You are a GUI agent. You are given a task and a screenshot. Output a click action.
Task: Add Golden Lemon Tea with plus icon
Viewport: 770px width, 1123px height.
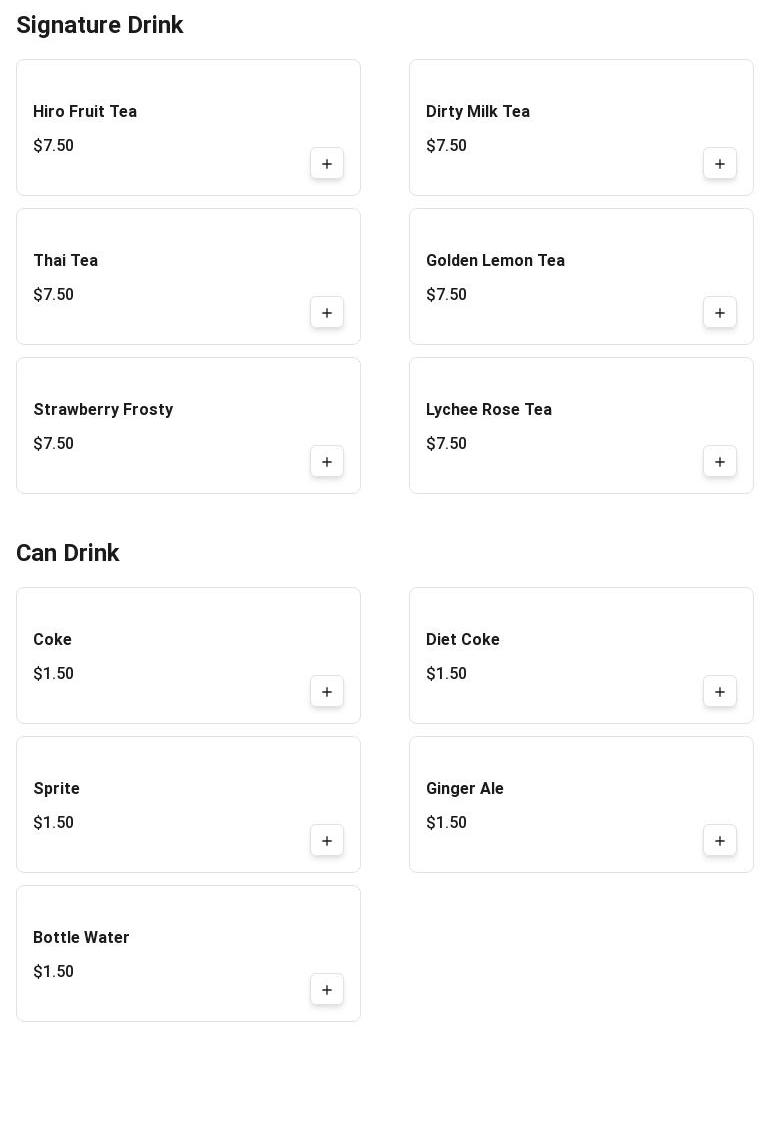[720, 313]
